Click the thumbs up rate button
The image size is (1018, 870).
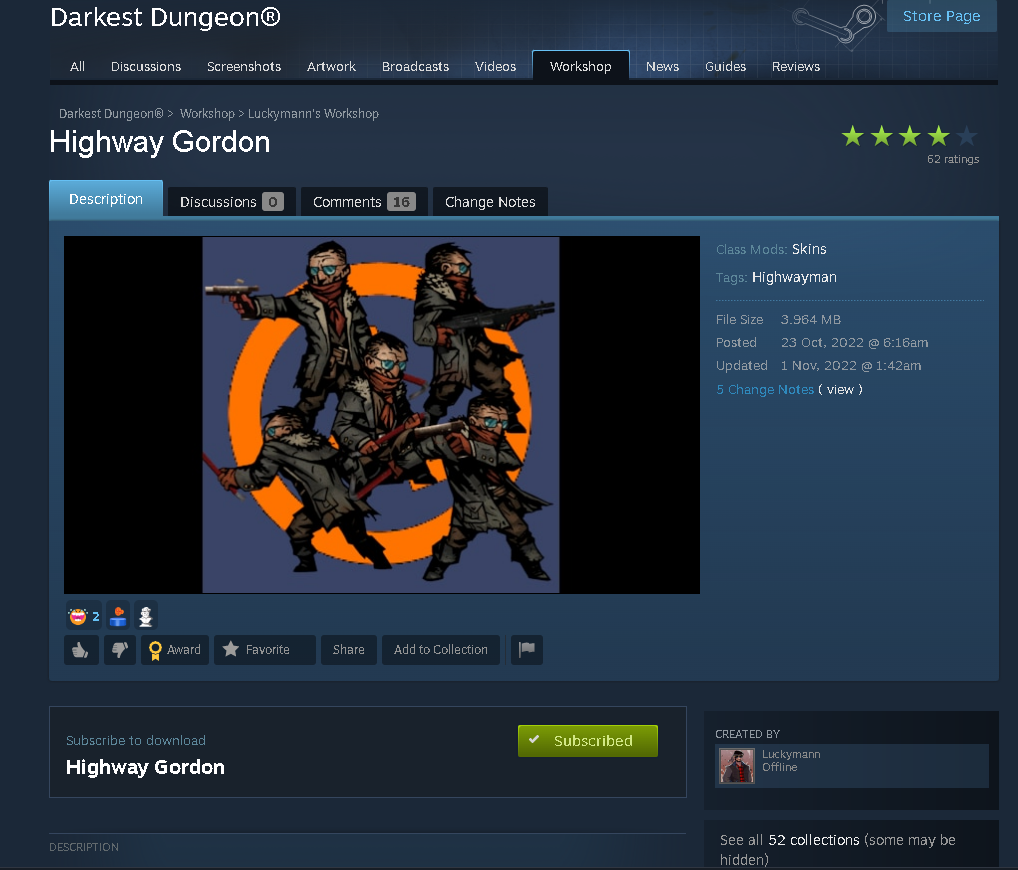81,649
